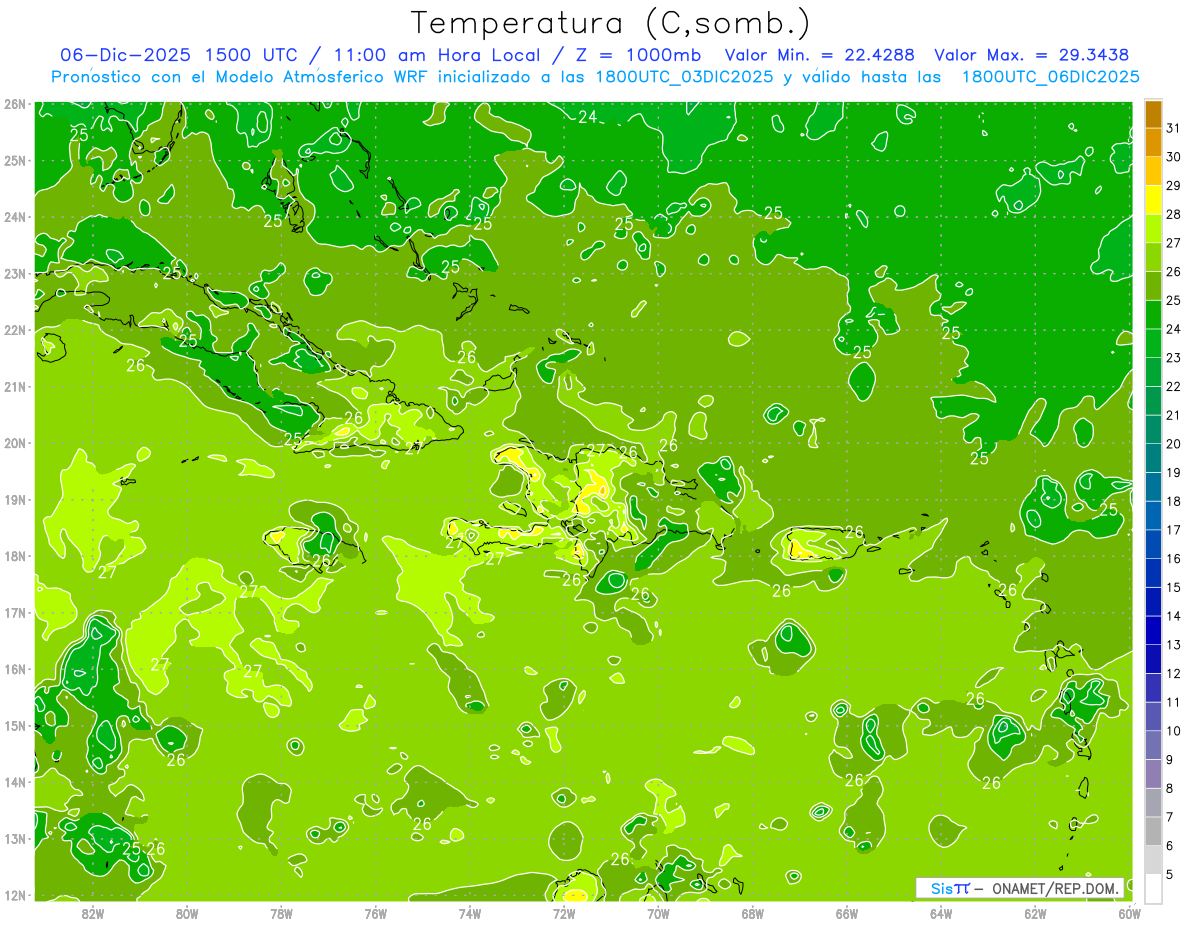
Task: Click the orange swatch between 30 and 31
Action: pos(1153,143)
